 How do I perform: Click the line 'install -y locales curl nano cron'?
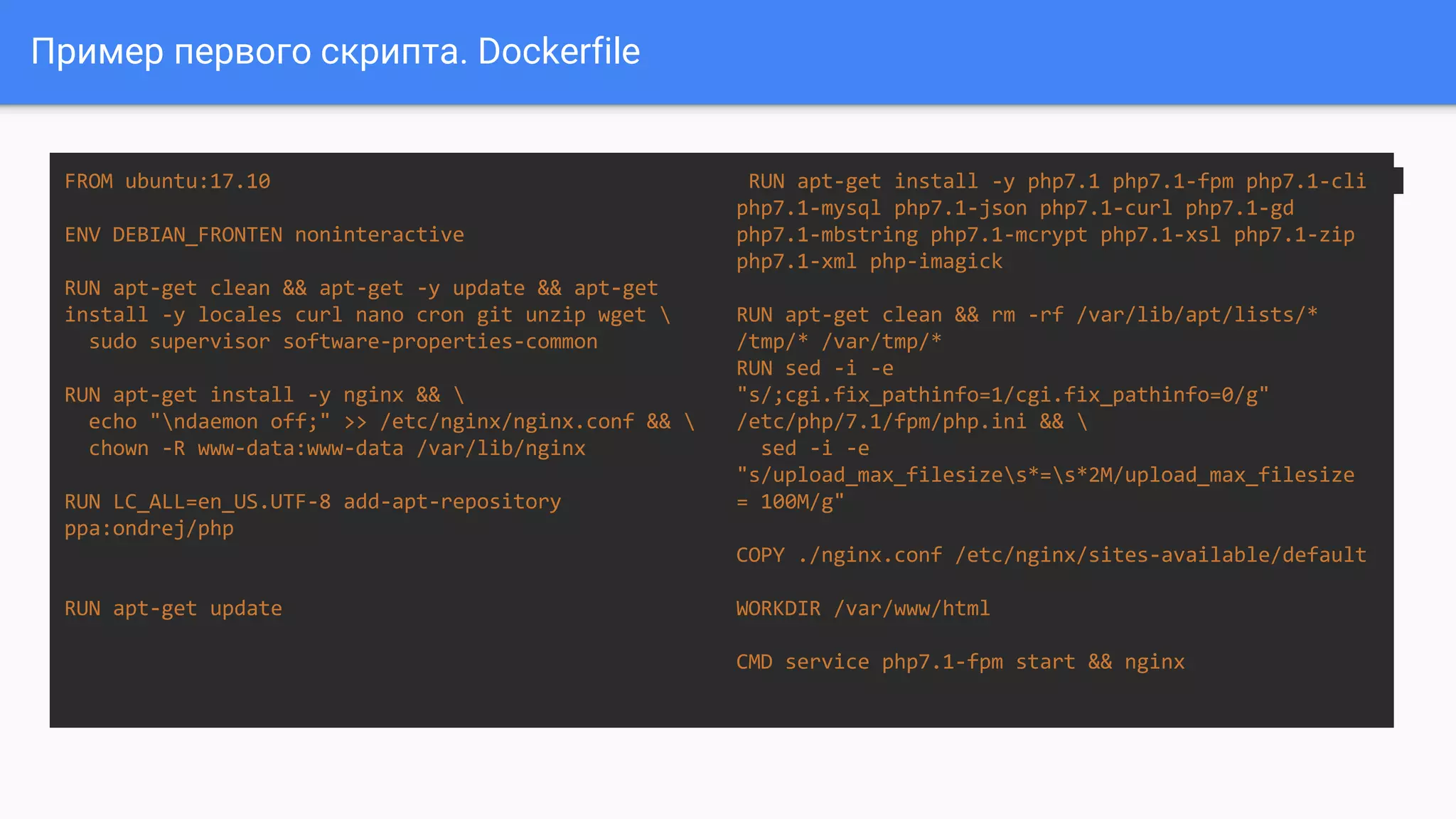click(368, 315)
